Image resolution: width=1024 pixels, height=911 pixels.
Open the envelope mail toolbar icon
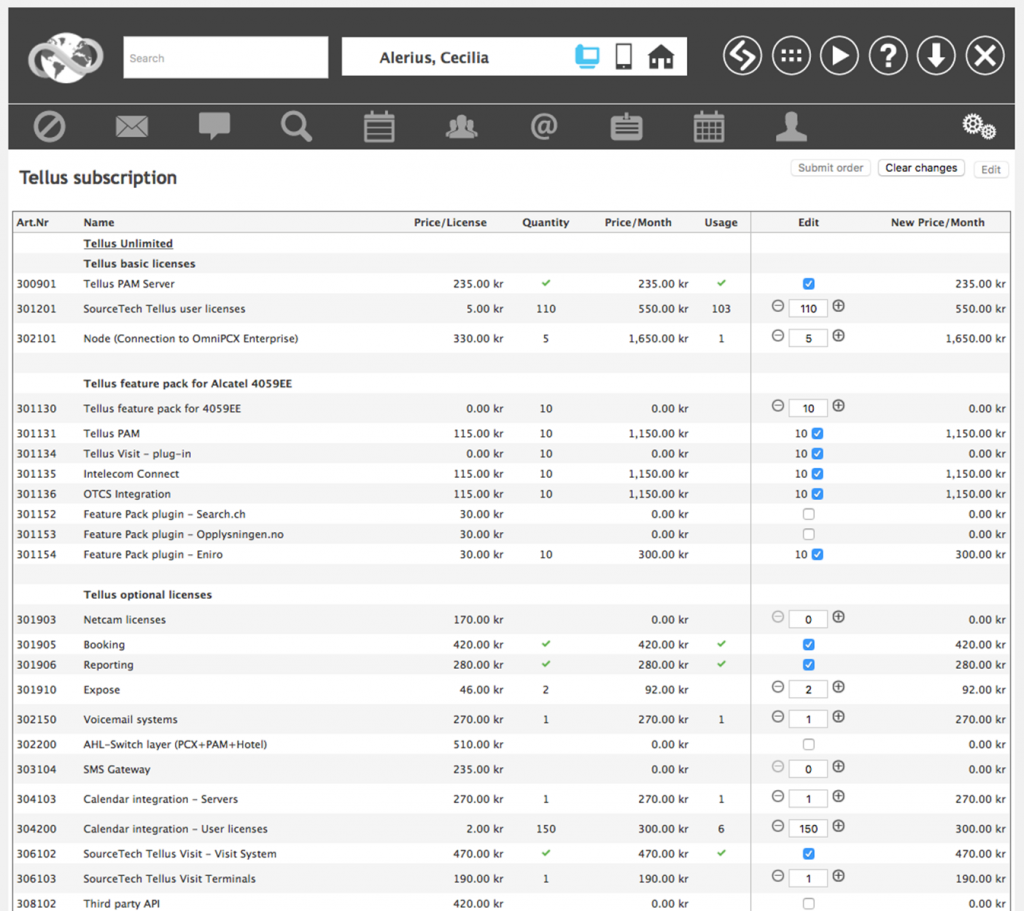132,126
